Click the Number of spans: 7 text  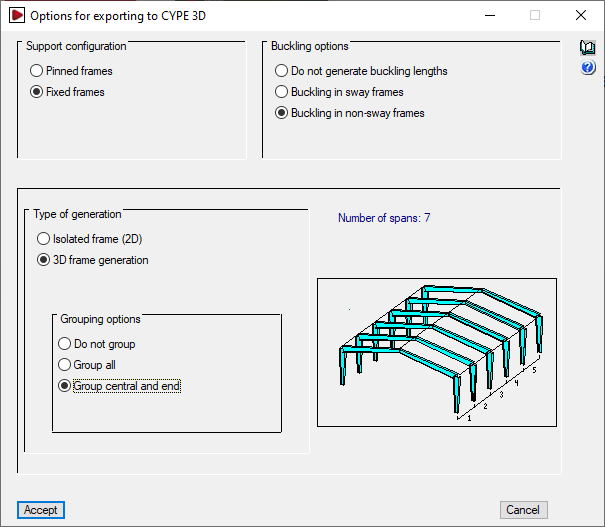pyautogui.click(x=384, y=218)
